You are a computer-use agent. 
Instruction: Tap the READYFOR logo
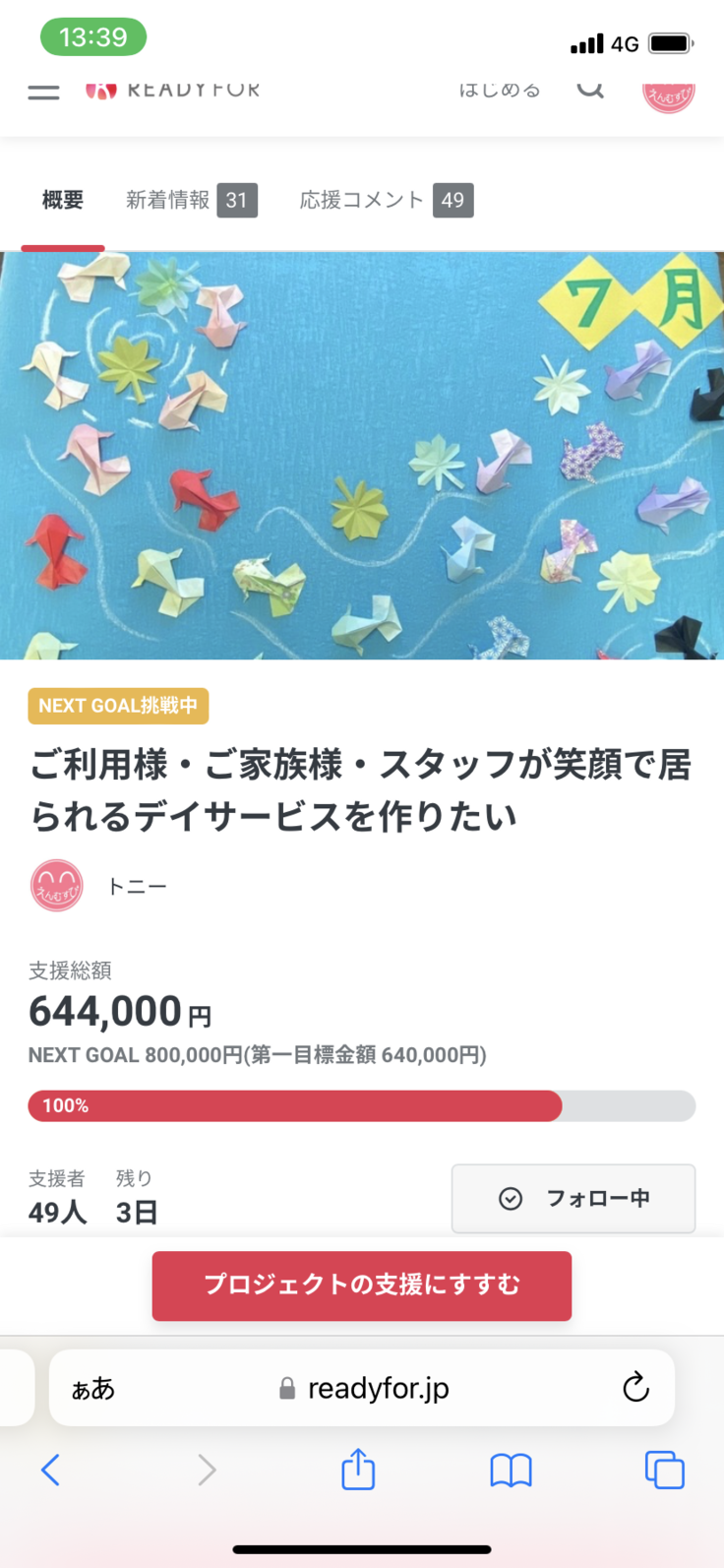(173, 91)
